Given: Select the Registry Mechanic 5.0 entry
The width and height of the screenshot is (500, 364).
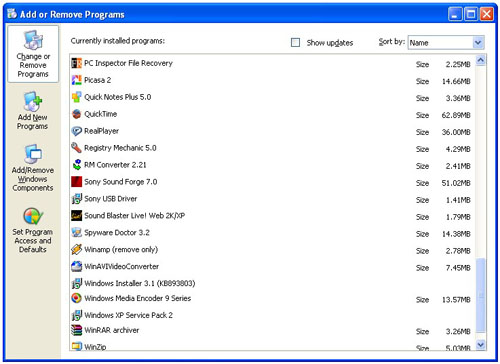Looking at the screenshot, I should coord(272,148).
